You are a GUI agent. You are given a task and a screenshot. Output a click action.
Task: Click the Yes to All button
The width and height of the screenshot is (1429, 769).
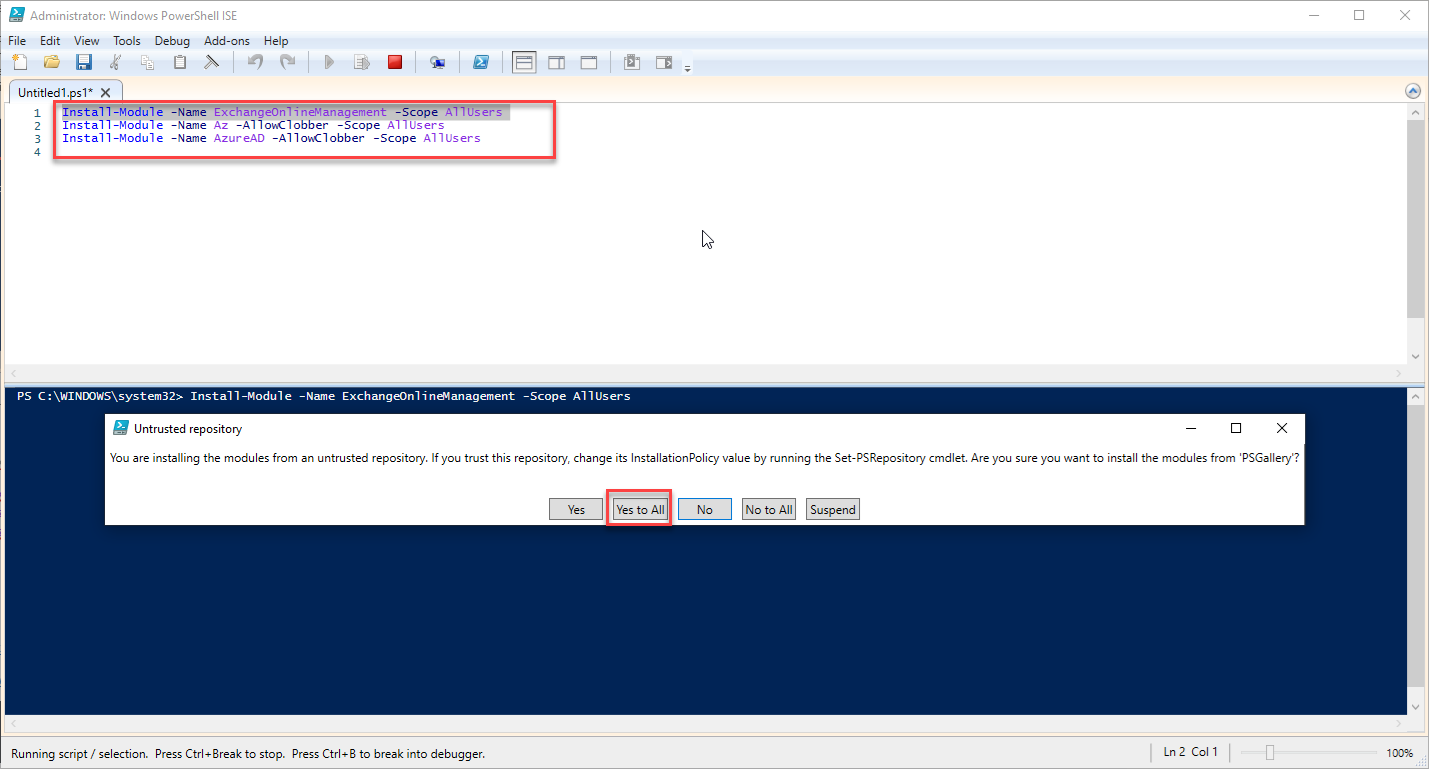click(x=640, y=509)
